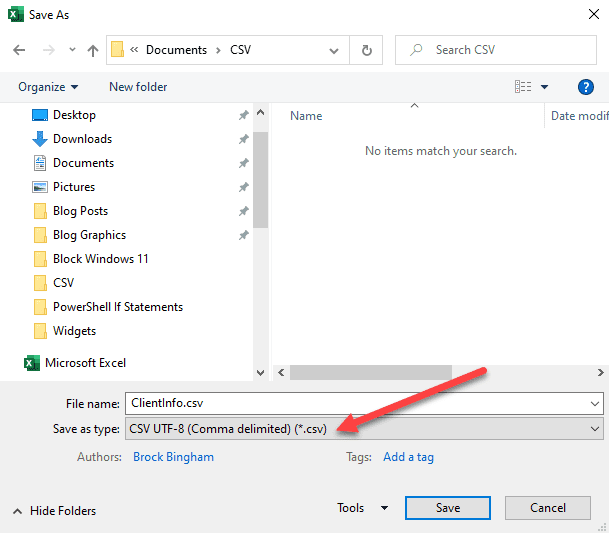Click navigation pane scroll up arrow
This screenshot has height=533, width=609.
point(261,113)
